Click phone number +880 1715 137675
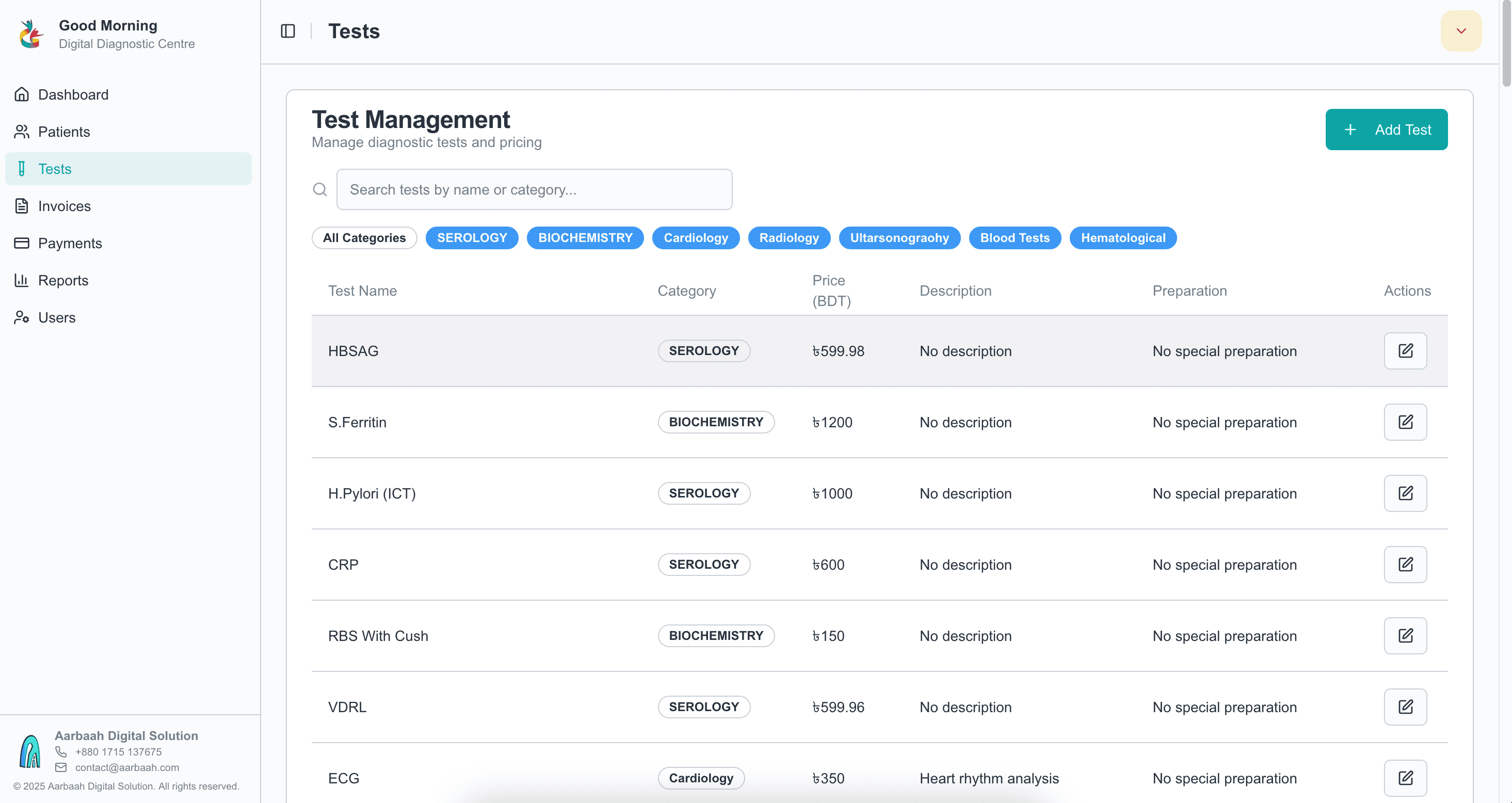1512x803 pixels. [118, 752]
